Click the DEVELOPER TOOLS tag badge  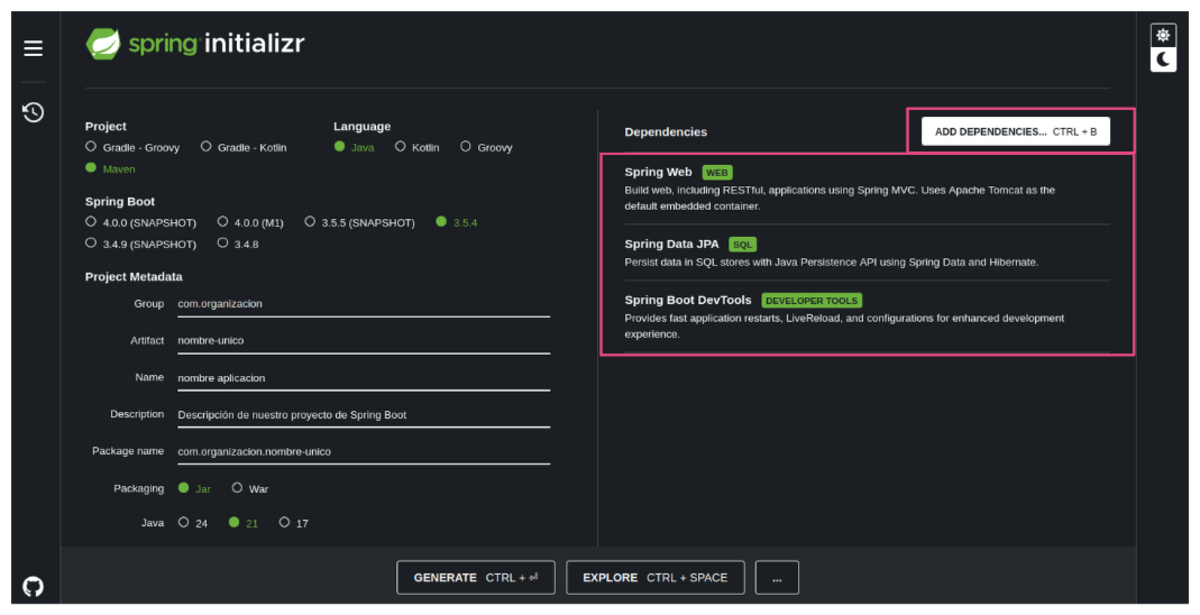[811, 301]
